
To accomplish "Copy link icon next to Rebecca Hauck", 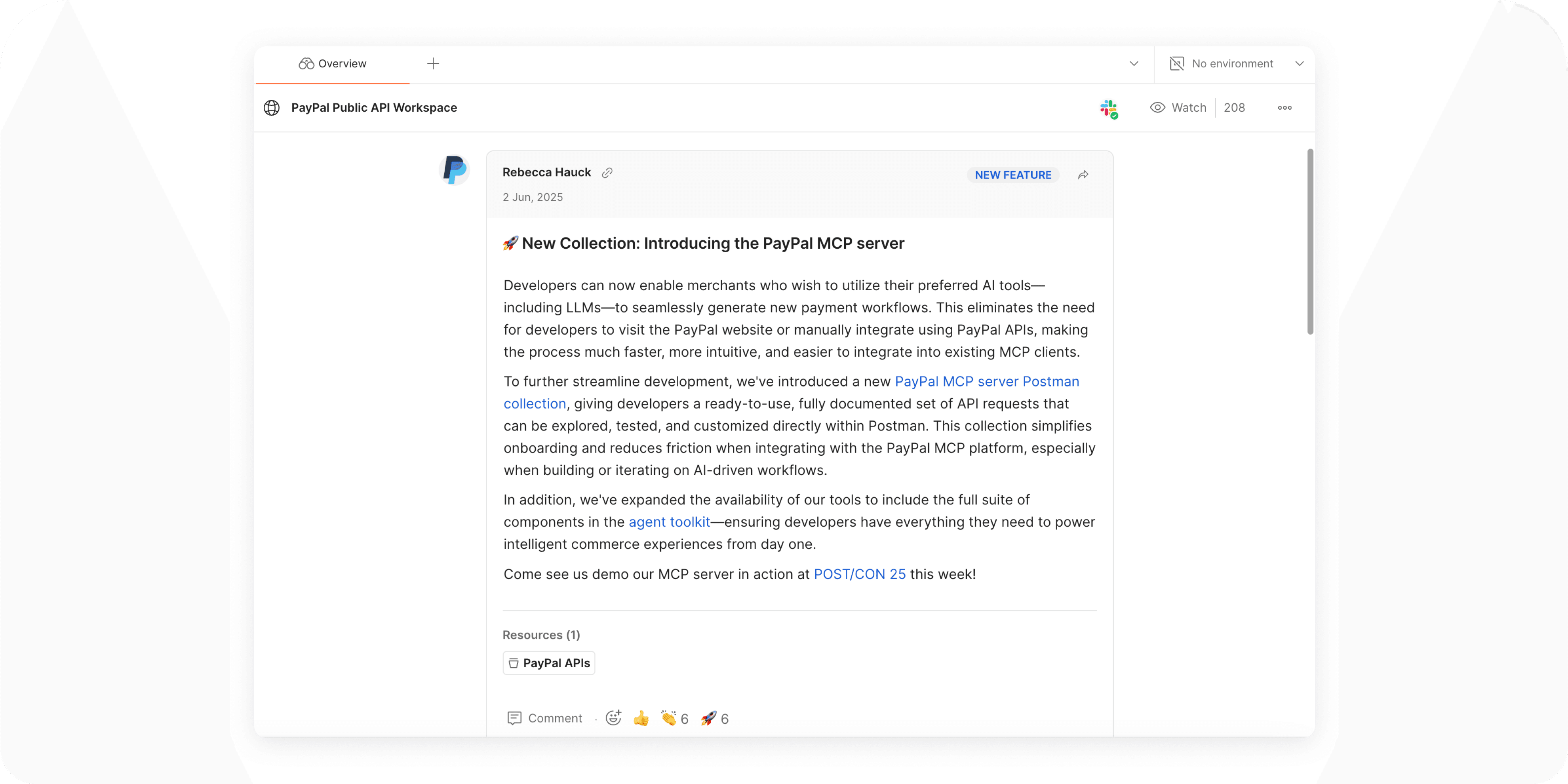I will pyautogui.click(x=607, y=173).
